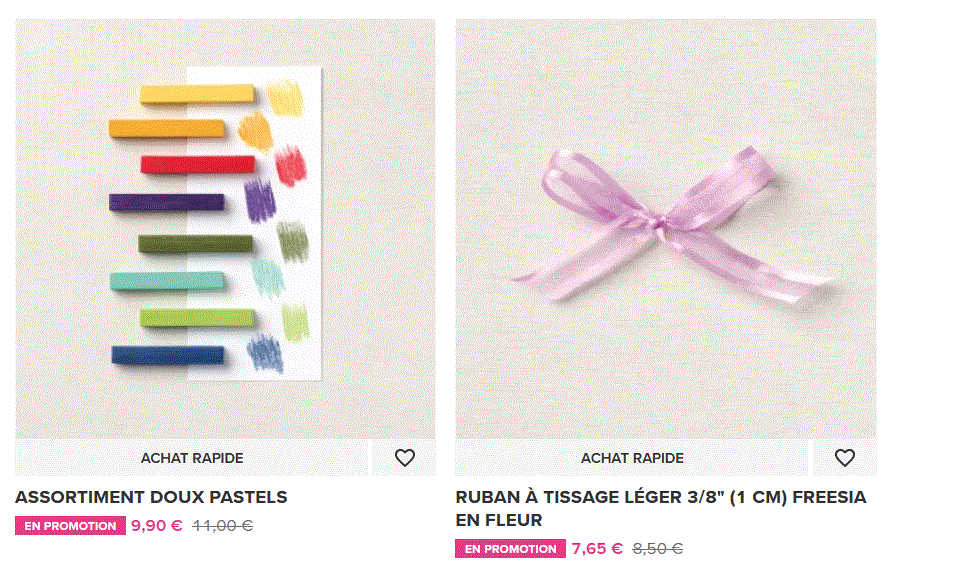Click heart icon for Freesia ribbon
957x573 pixels.
coord(845,458)
